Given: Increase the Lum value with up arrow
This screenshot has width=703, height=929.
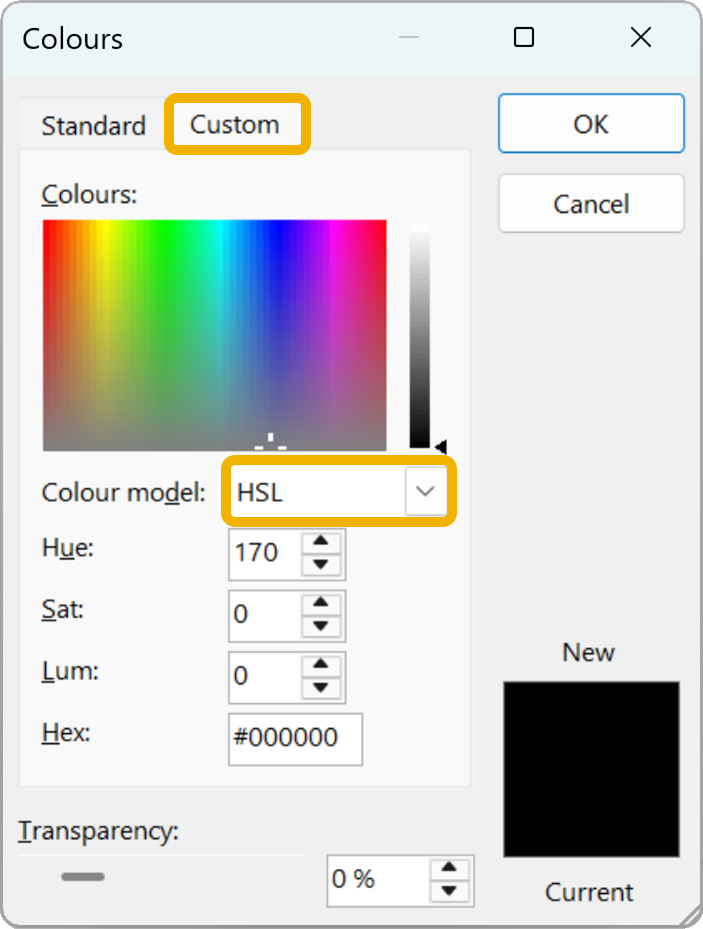Looking at the screenshot, I should click(321, 664).
